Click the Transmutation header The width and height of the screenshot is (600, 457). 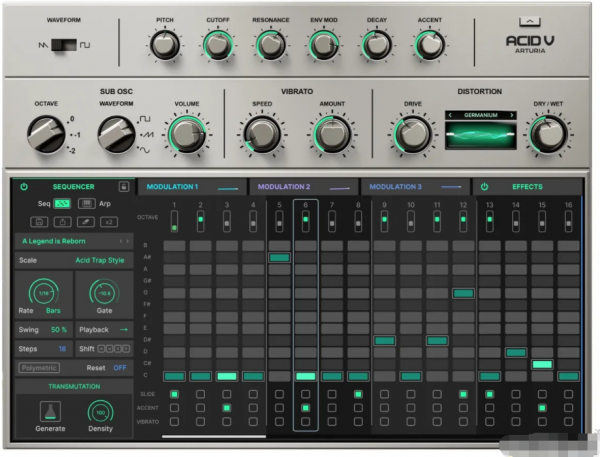click(74, 387)
